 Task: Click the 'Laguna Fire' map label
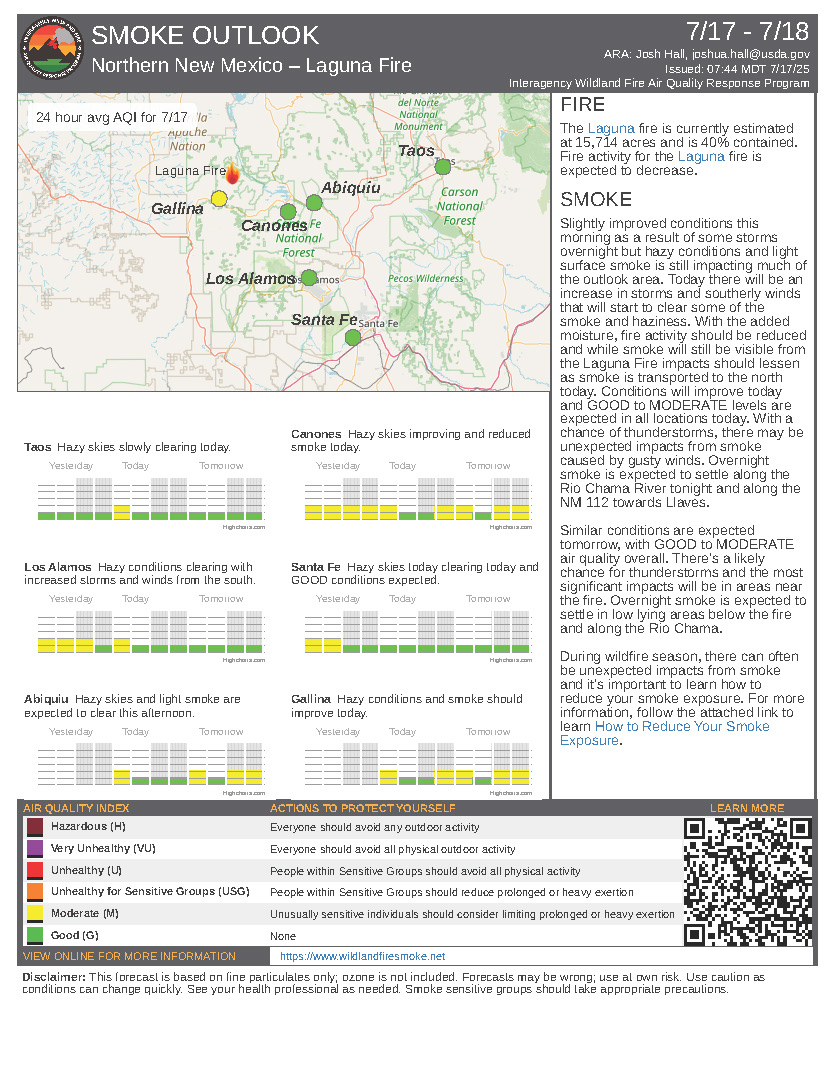(190, 170)
